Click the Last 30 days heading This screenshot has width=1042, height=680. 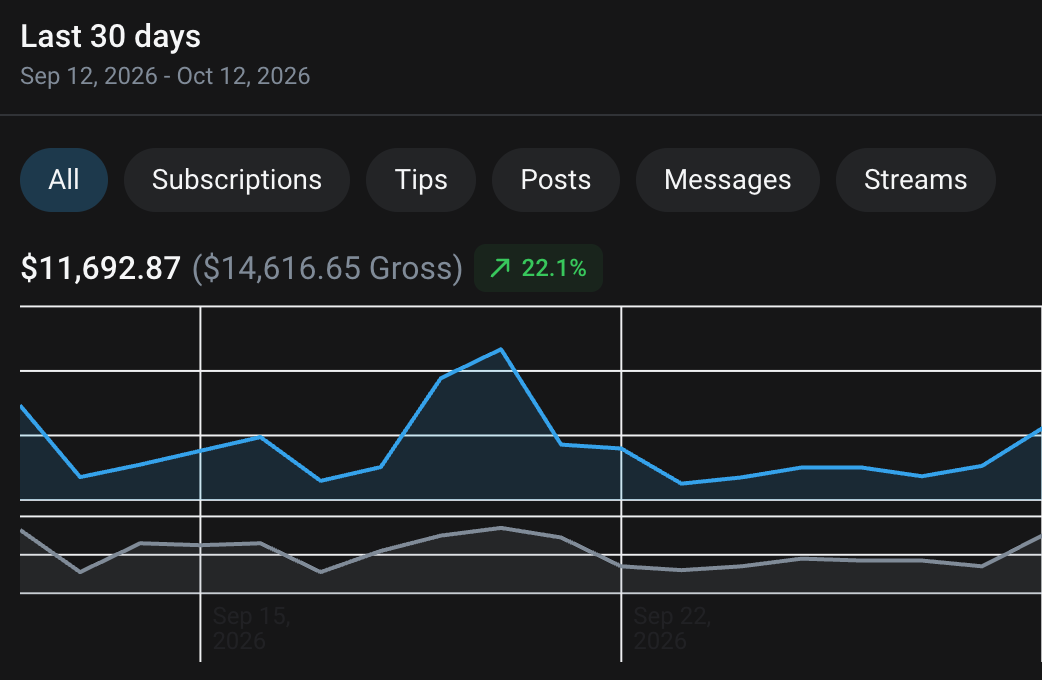(110, 37)
